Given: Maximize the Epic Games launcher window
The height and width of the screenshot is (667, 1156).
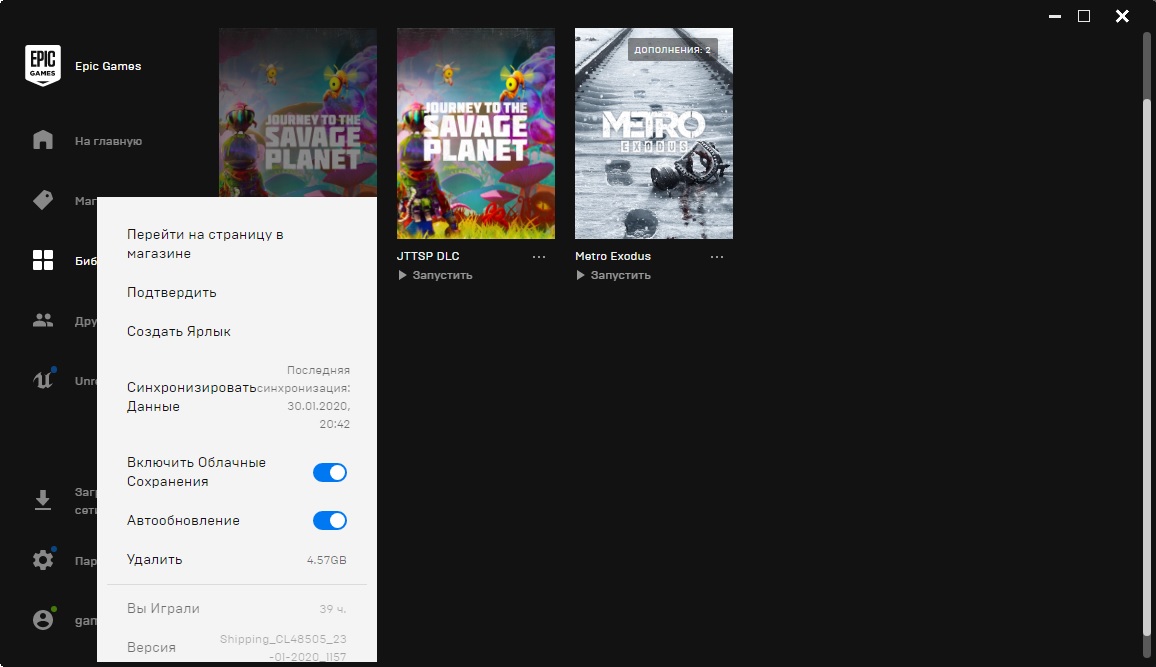Looking at the screenshot, I should coord(1084,16).
